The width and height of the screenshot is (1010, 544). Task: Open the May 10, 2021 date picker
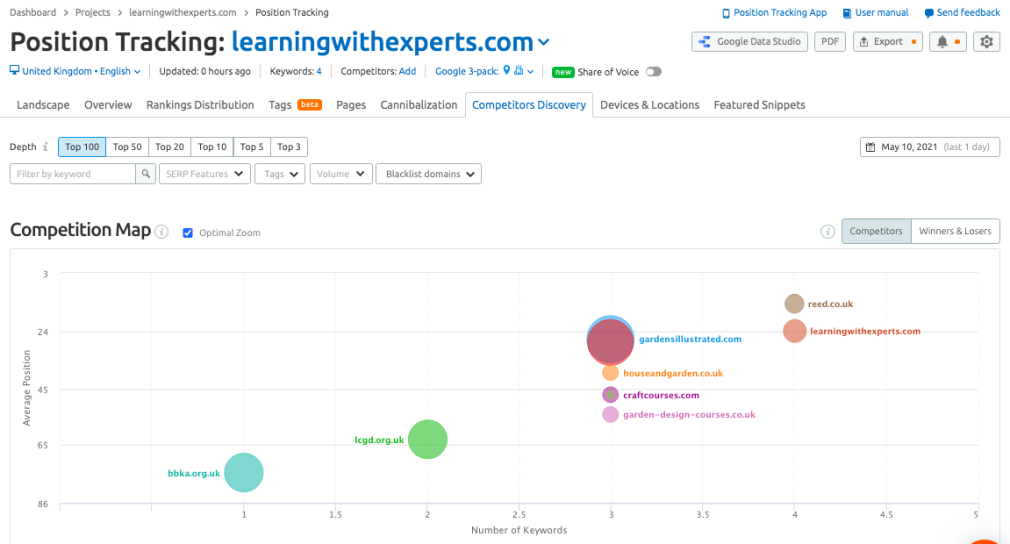pos(929,147)
